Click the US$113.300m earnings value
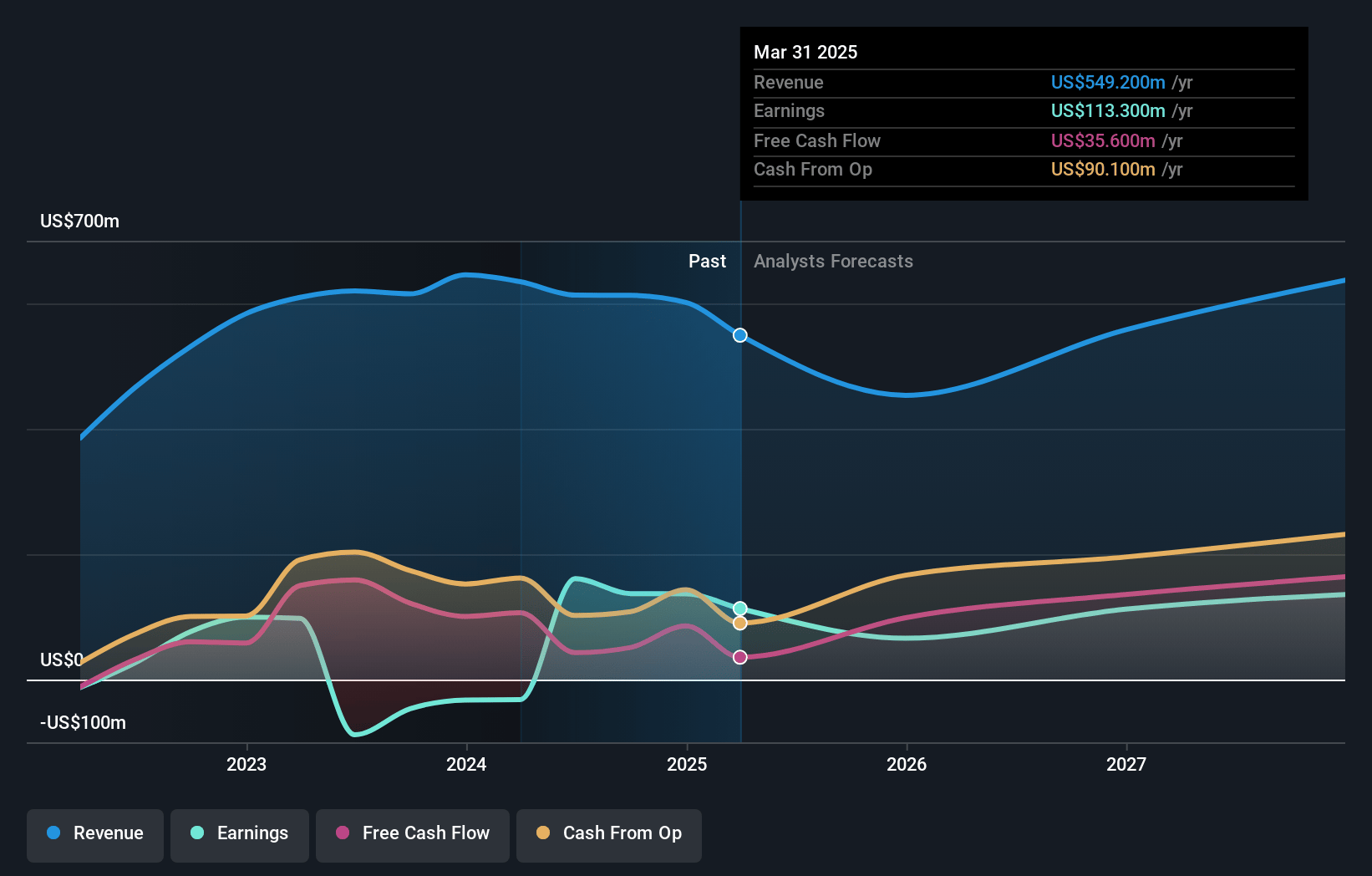 pos(1108,110)
